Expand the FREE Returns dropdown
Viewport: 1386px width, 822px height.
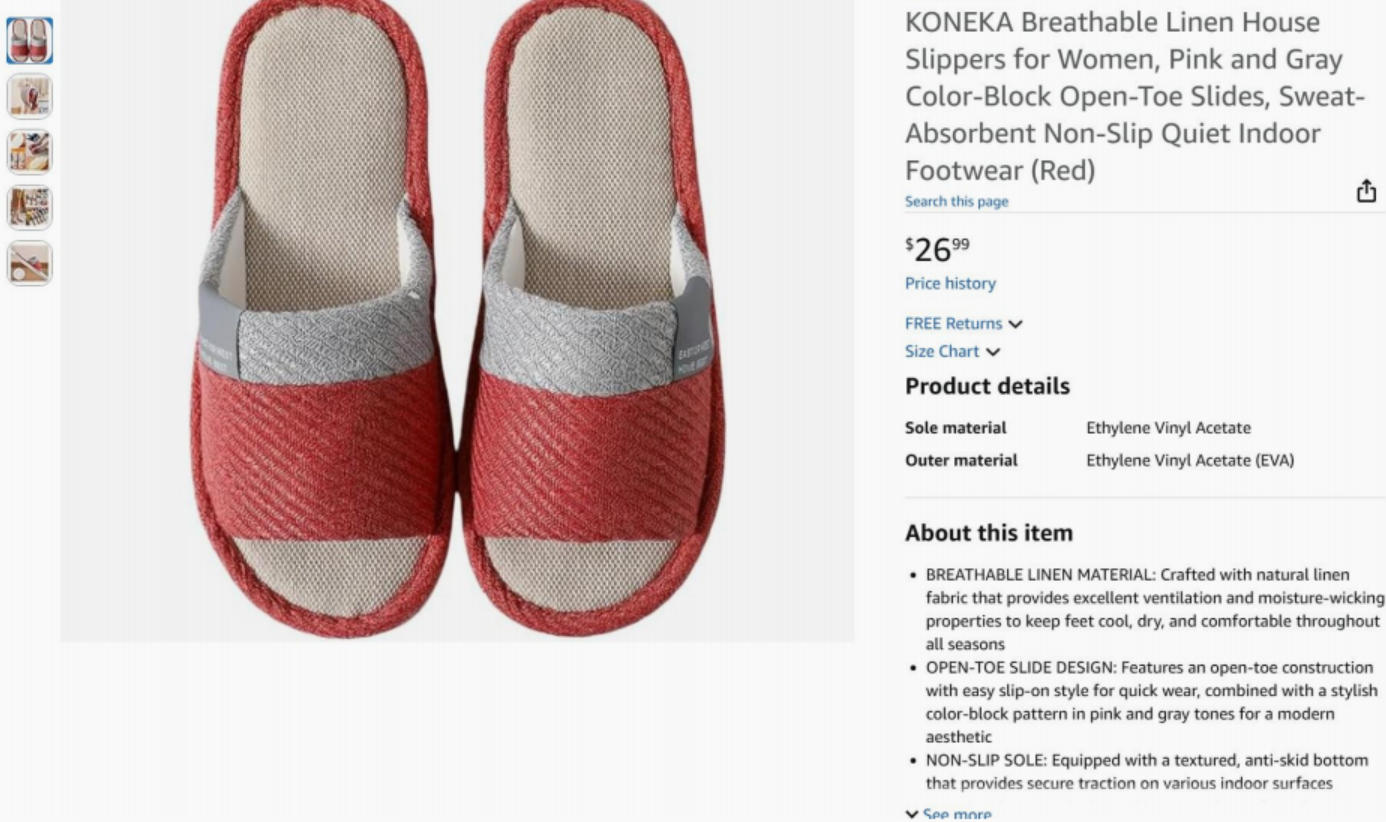pyautogui.click(x=963, y=324)
